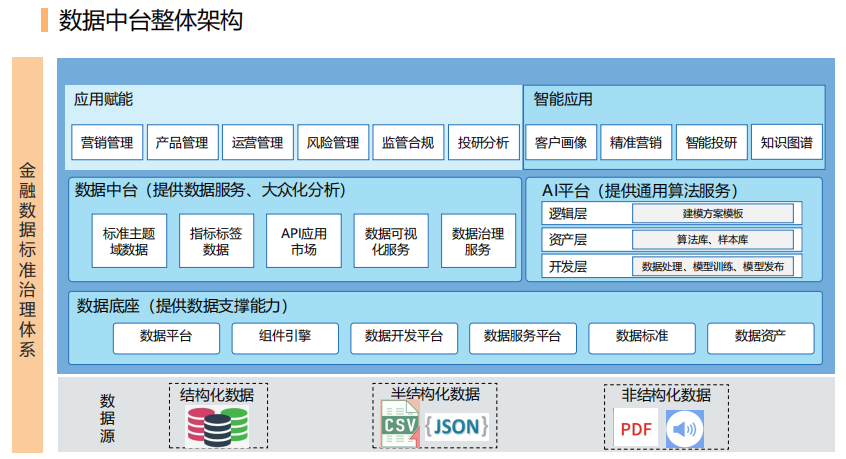Open the 数据标准 box
Viewport: 846px width, 459px height.
642,338
